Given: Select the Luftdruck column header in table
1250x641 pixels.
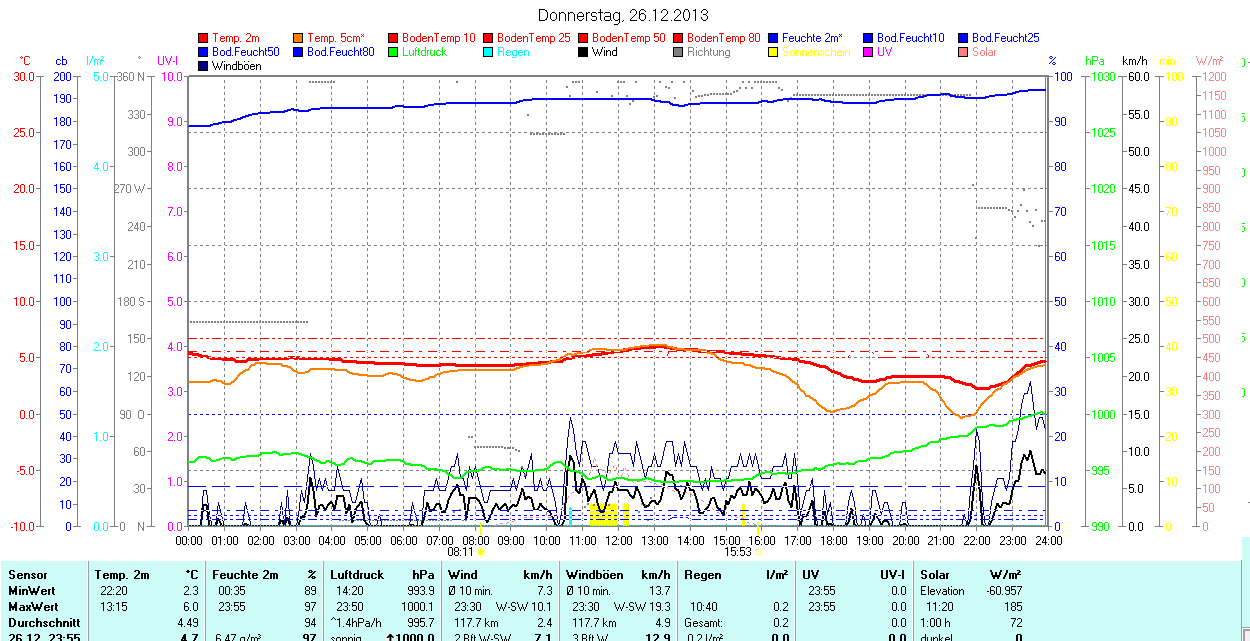Looking at the screenshot, I should pyautogui.click(x=356, y=575).
